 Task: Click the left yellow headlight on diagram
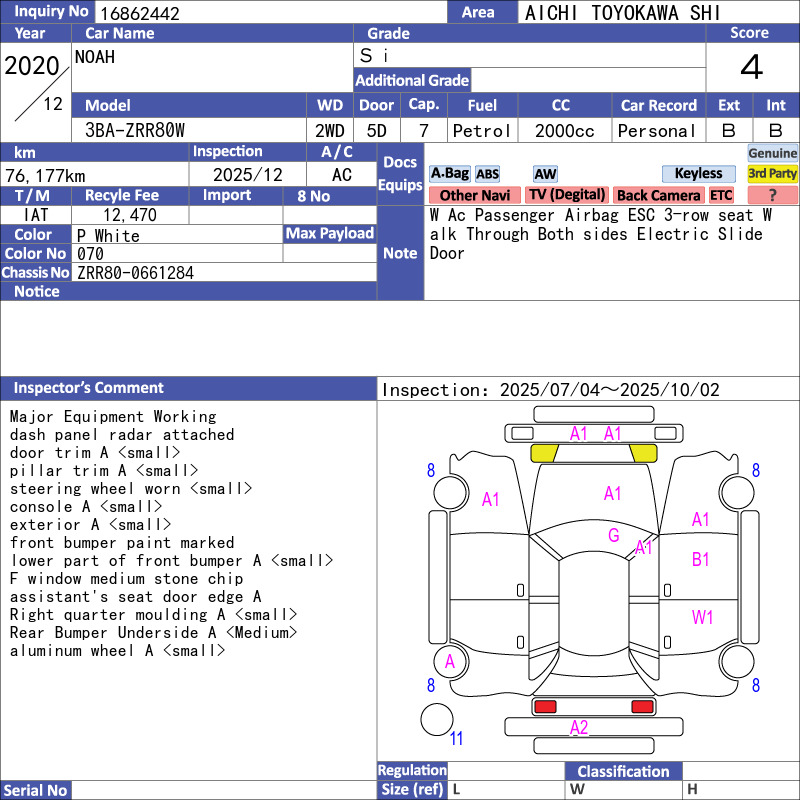tap(544, 453)
